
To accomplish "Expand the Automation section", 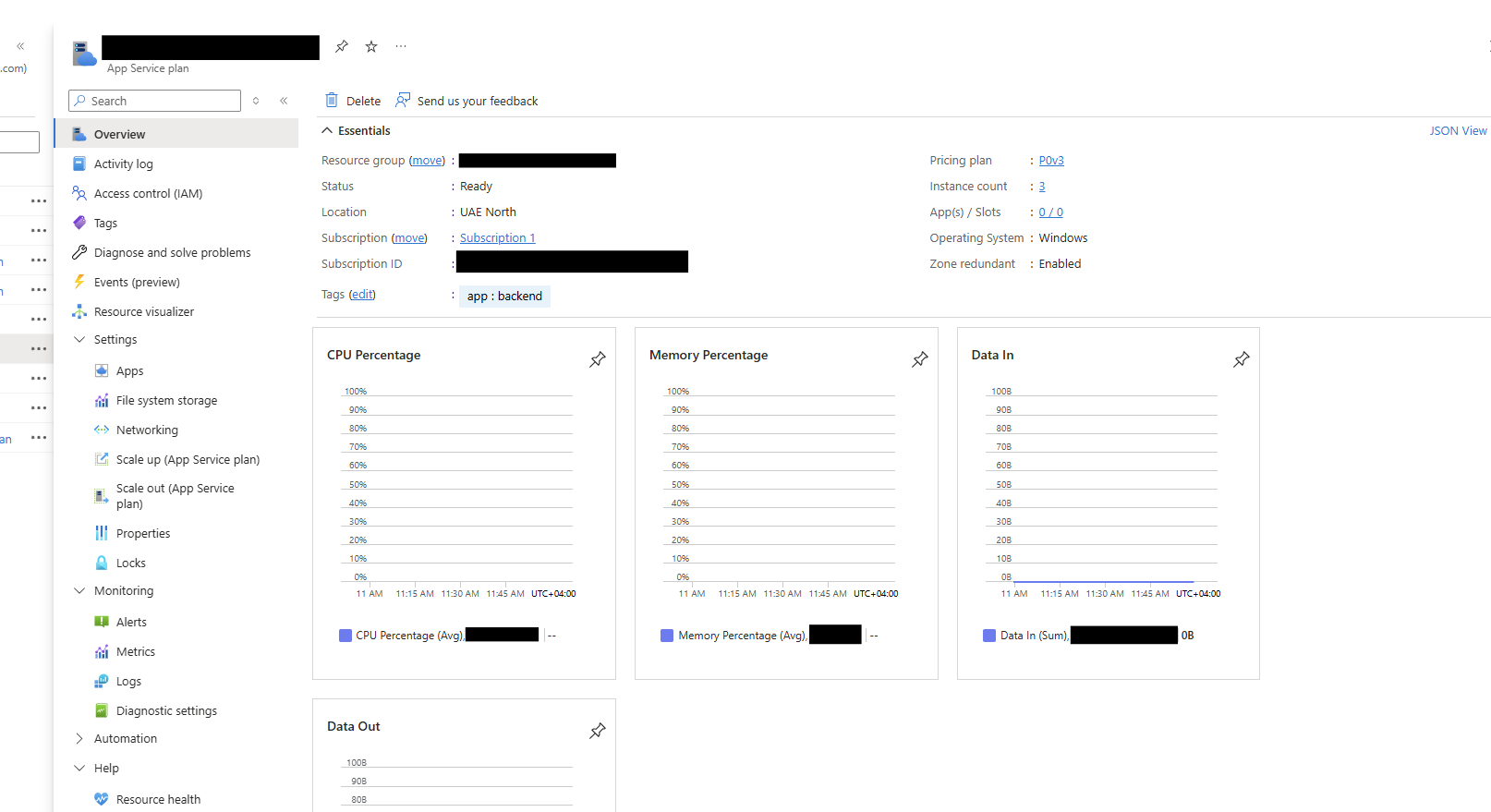I will [79, 738].
